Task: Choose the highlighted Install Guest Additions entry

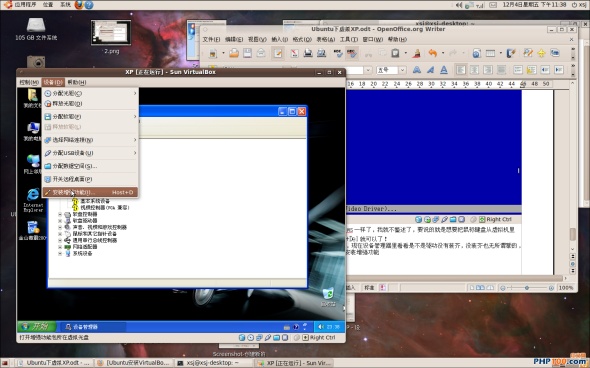Action: pyautogui.click(x=90, y=192)
